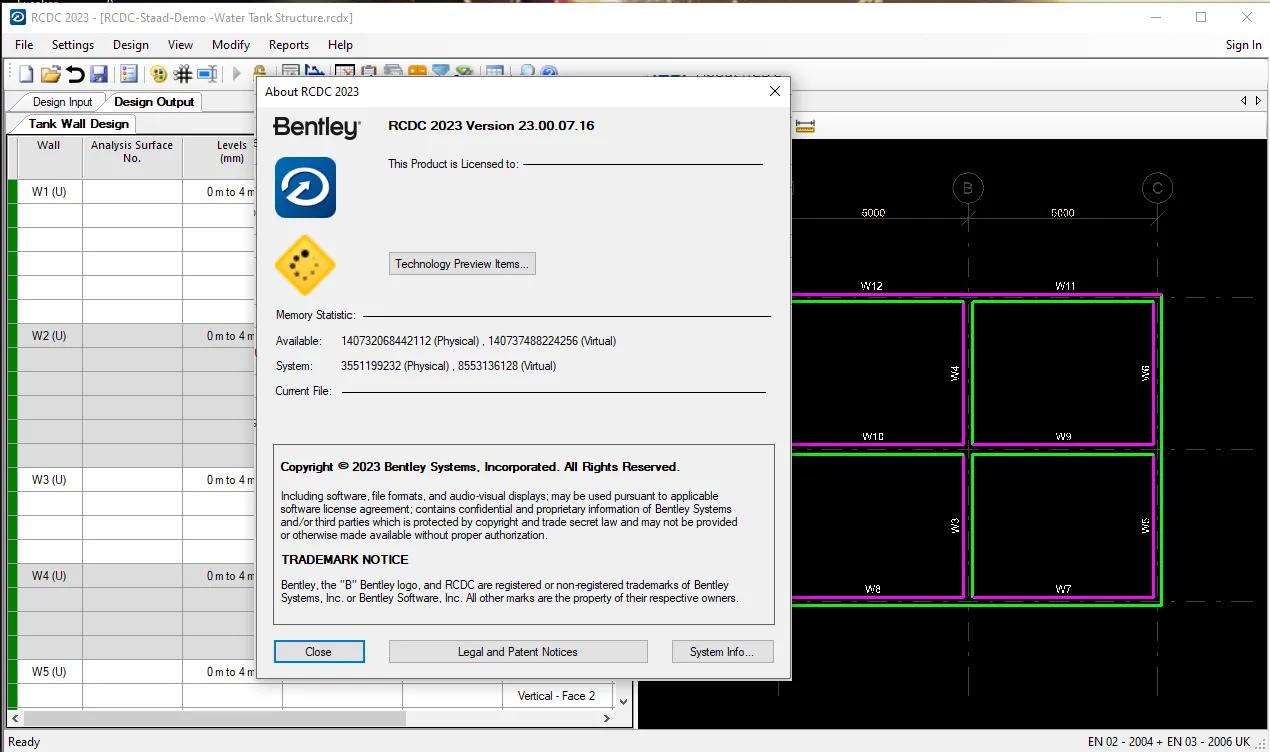Click wall label W8 in the plan

871,589
